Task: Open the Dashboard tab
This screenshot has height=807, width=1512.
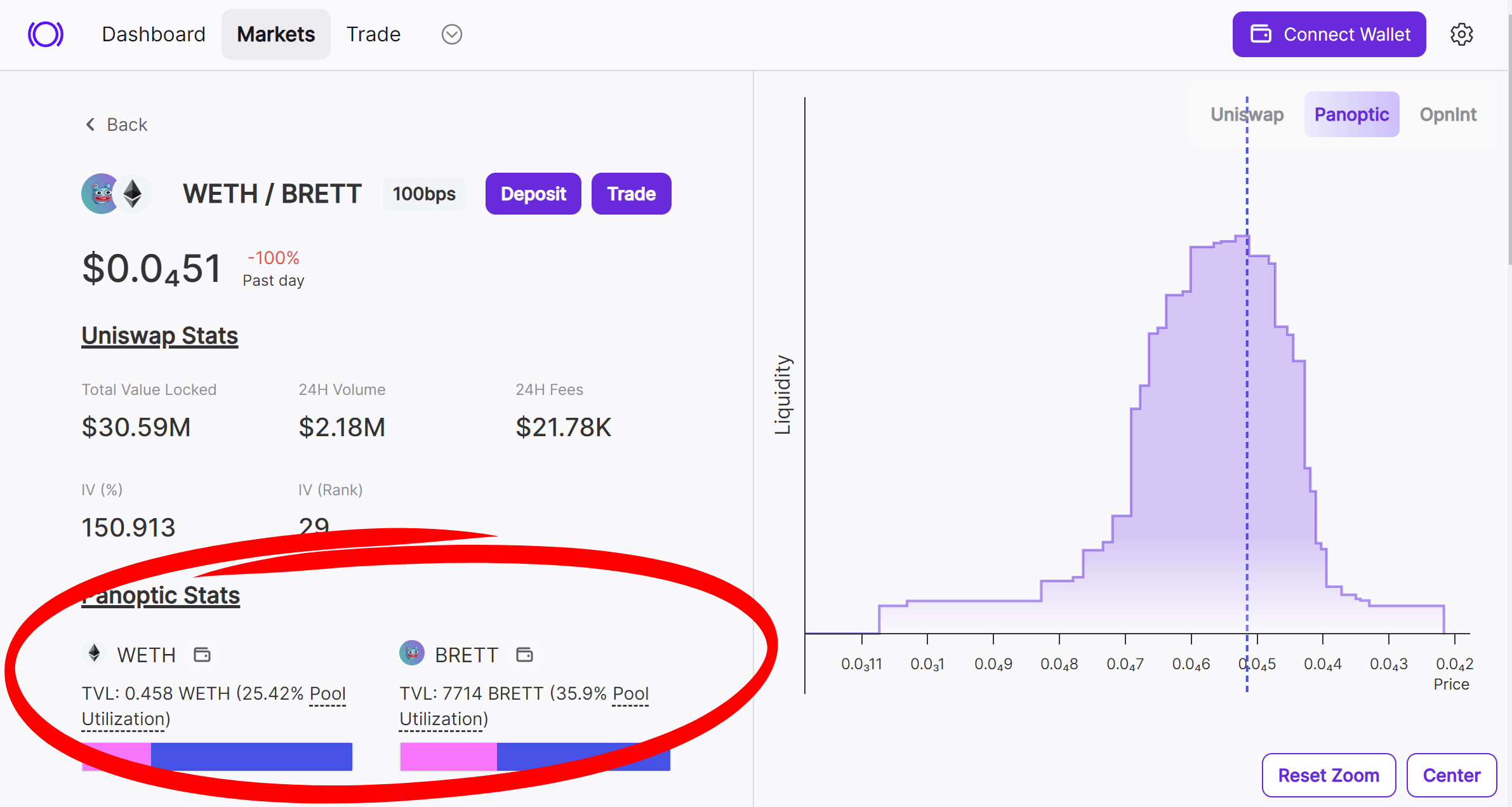Action: (x=154, y=34)
